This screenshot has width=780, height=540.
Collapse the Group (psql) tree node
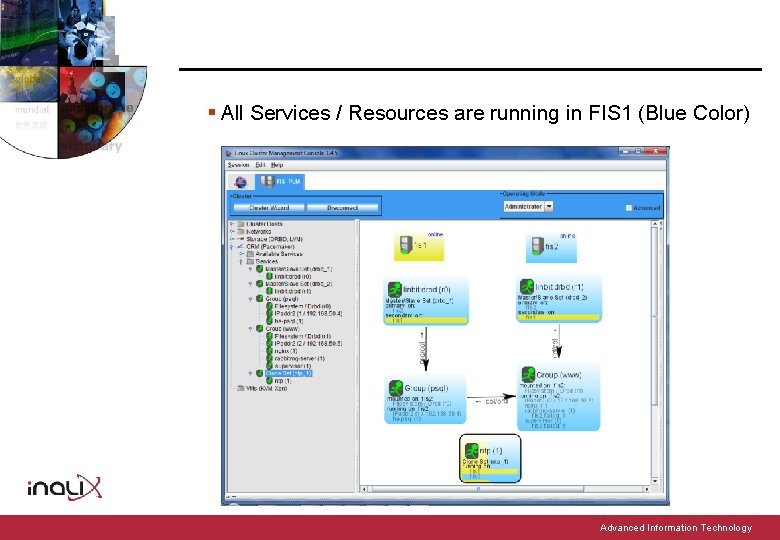pos(251,299)
